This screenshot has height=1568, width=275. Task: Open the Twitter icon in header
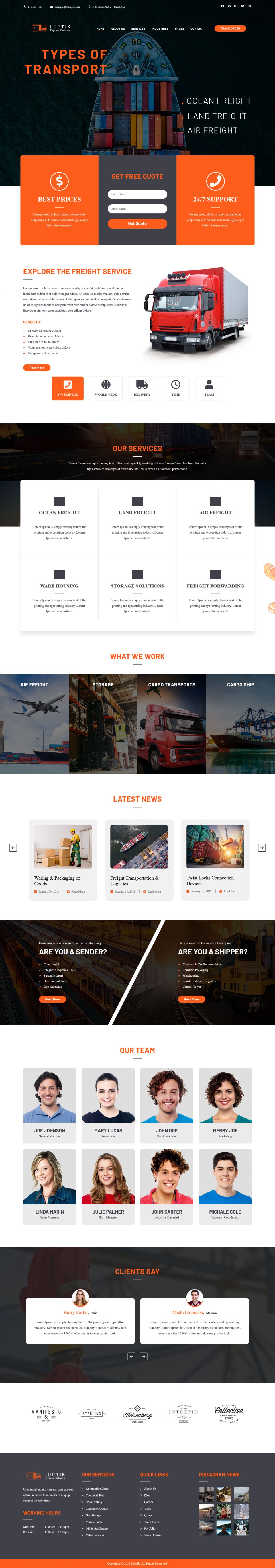pyautogui.click(x=242, y=6)
